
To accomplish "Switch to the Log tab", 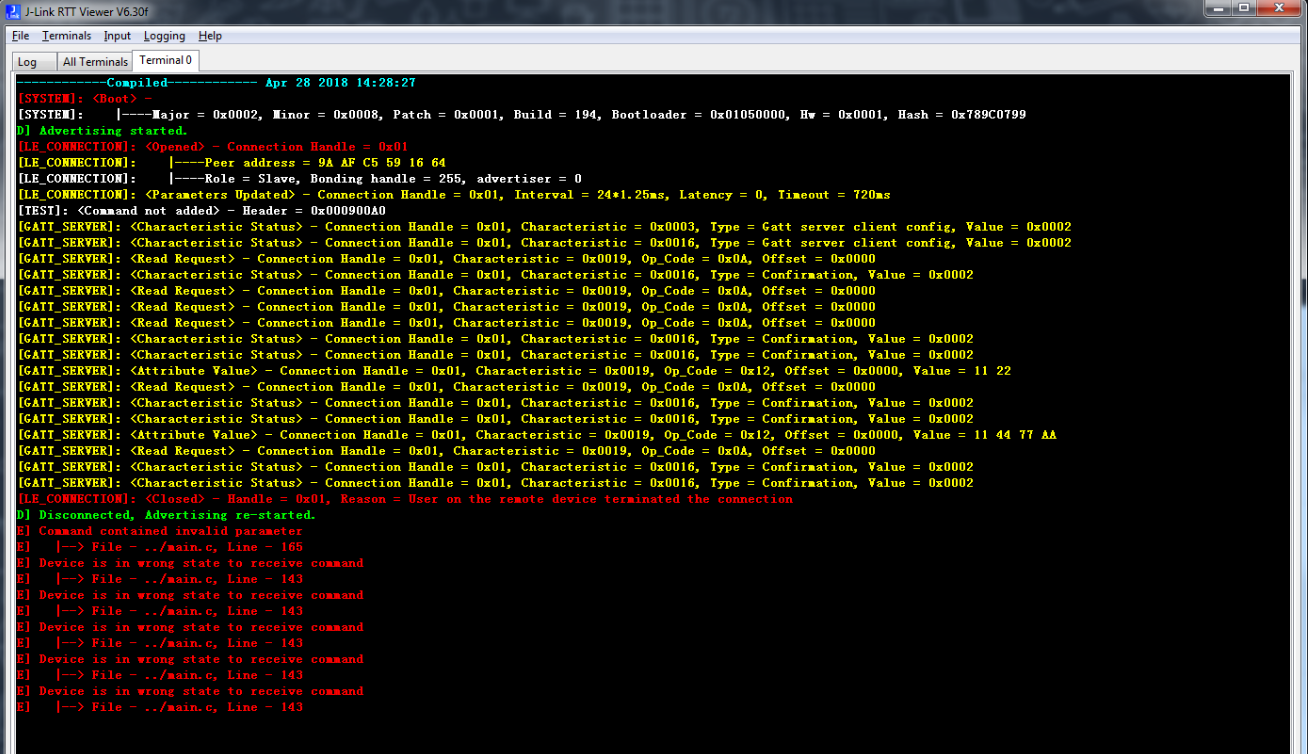I will tap(27, 62).
